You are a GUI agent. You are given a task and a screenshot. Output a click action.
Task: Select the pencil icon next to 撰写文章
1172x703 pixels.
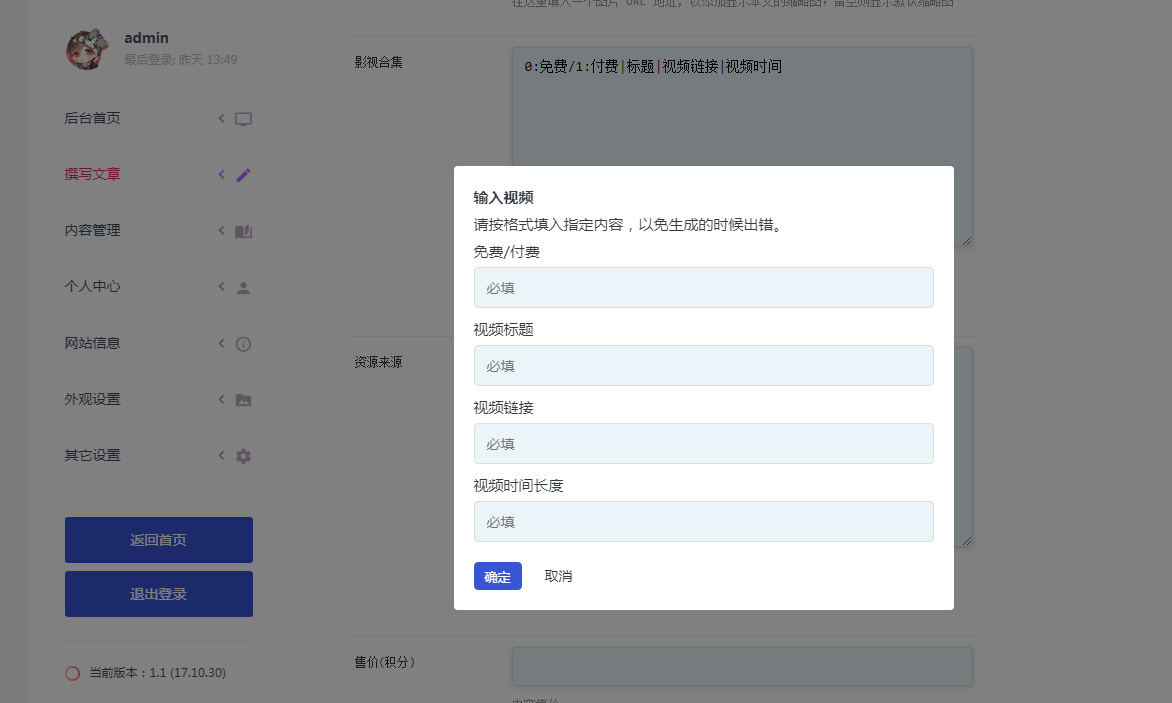tap(242, 174)
